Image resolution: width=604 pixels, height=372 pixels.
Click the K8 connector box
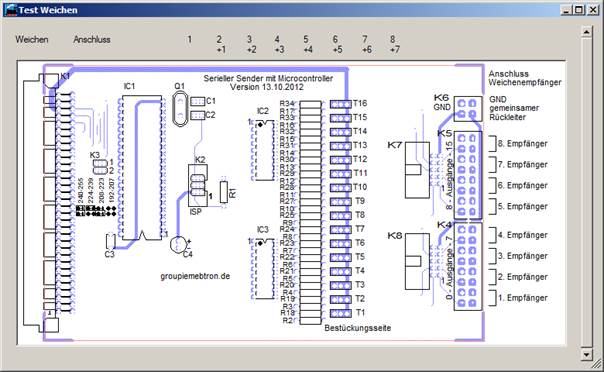tap(417, 261)
